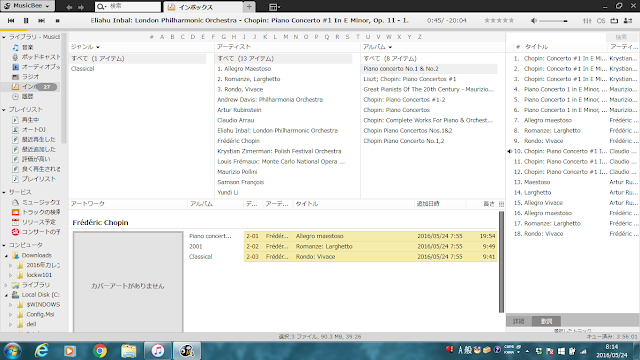Skip to the next track
Viewport: 640px width, 360px height.
click(x=41, y=20)
